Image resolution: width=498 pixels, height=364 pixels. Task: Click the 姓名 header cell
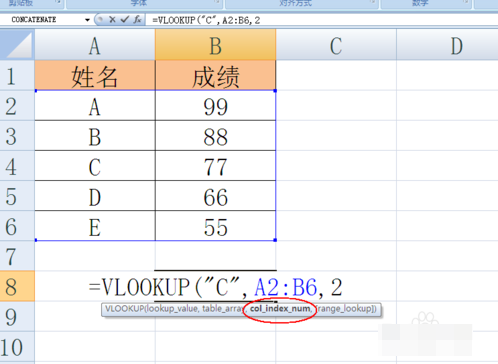pyautogui.click(x=95, y=75)
